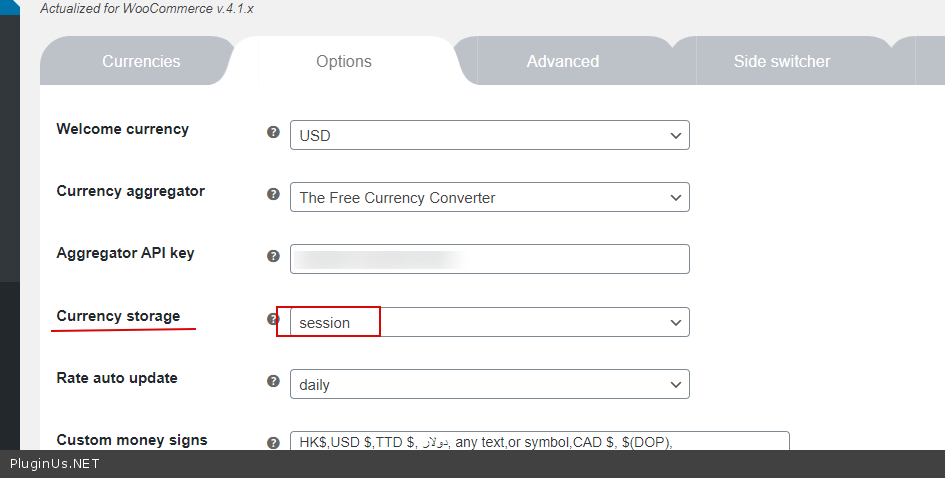Click the help icon beside Welcome currency
Image resolution: width=945 pixels, height=478 pixels.
pos(273,132)
